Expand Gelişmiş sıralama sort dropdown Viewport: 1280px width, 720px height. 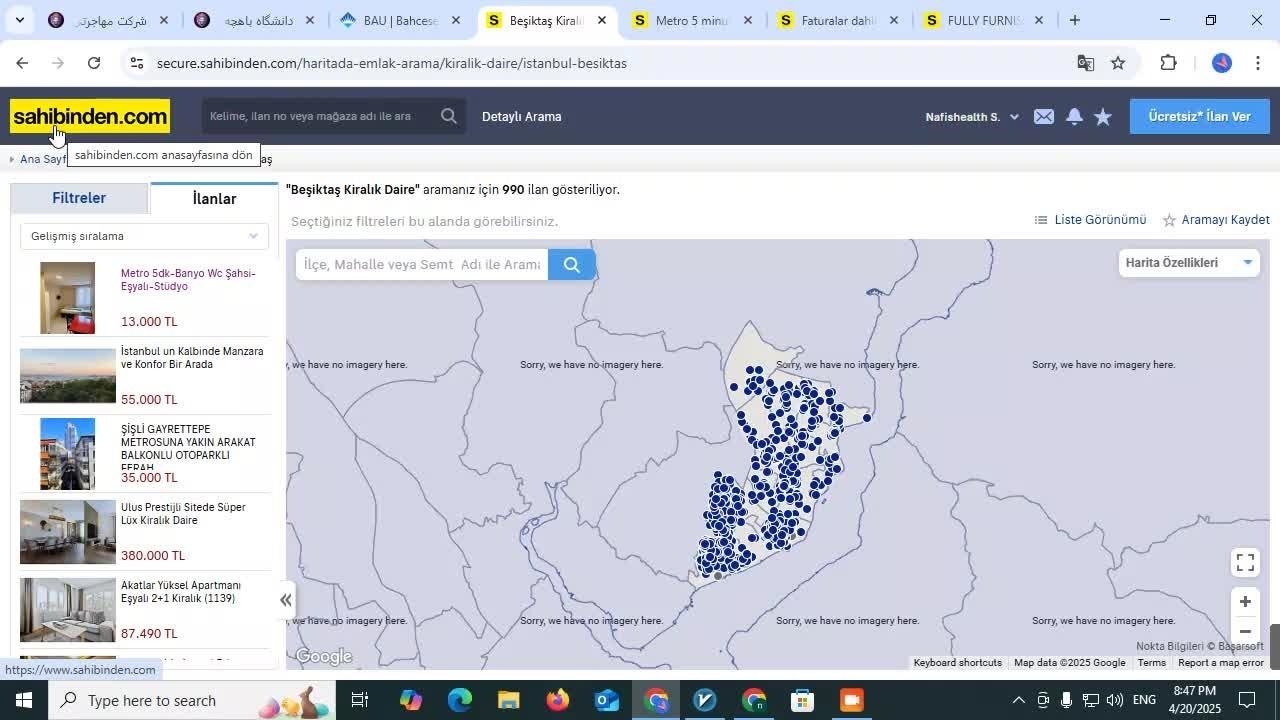tap(144, 236)
